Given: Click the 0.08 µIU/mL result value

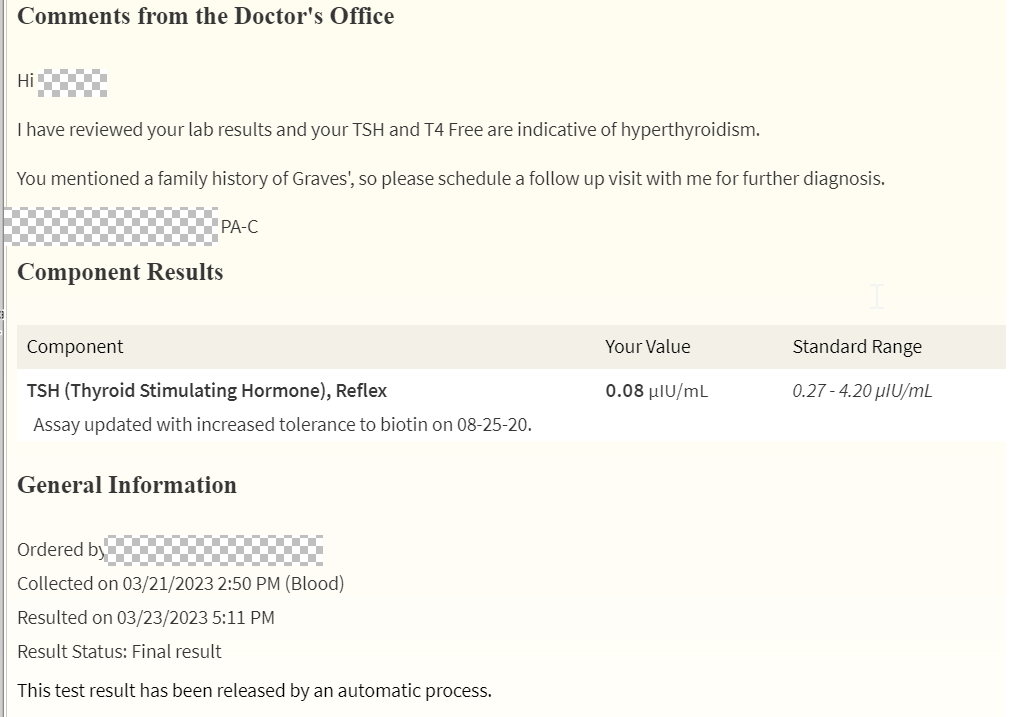Looking at the screenshot, I should click(656, 391).
